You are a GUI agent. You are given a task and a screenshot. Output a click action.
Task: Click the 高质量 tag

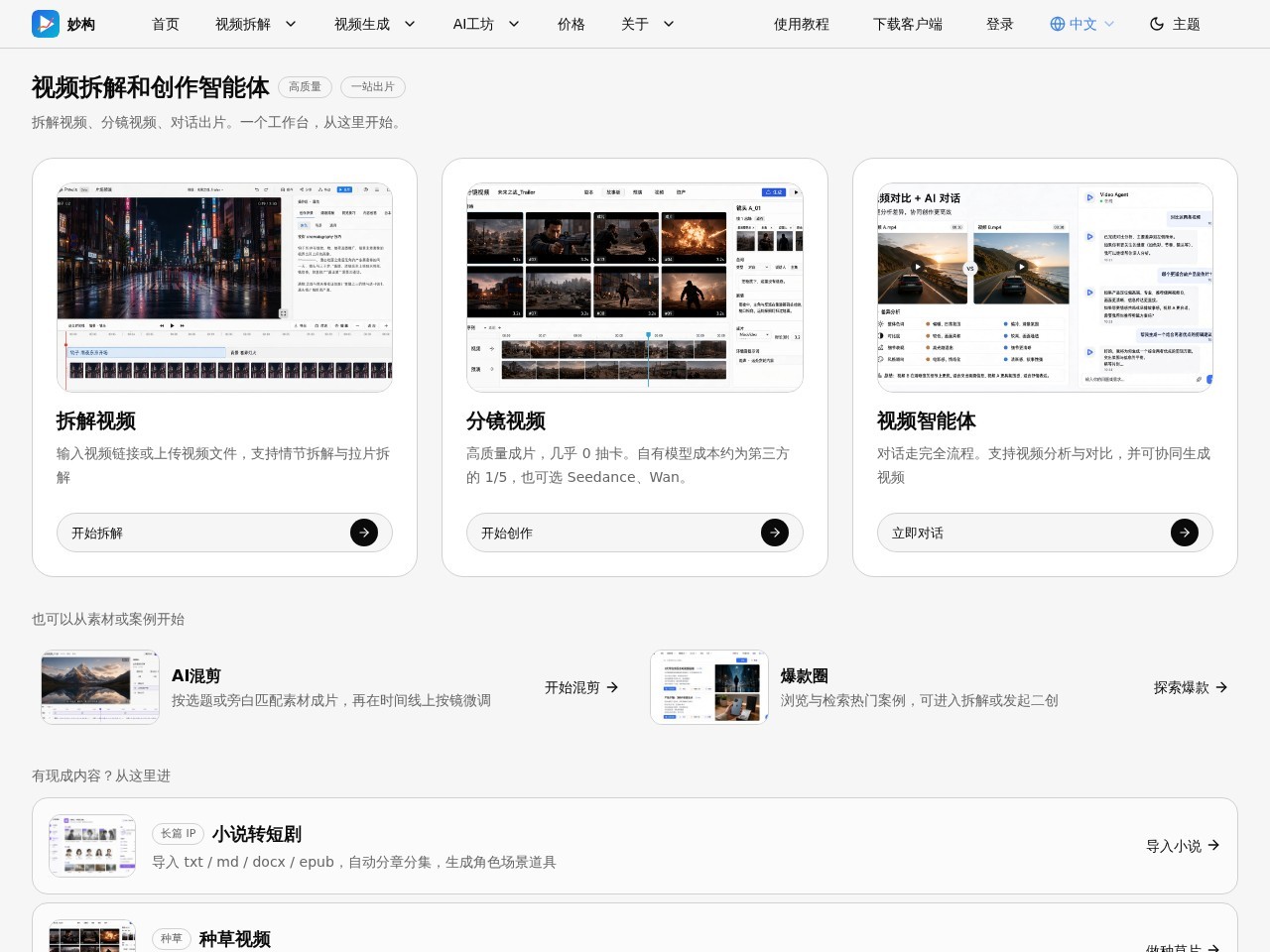tap(305, 87)
